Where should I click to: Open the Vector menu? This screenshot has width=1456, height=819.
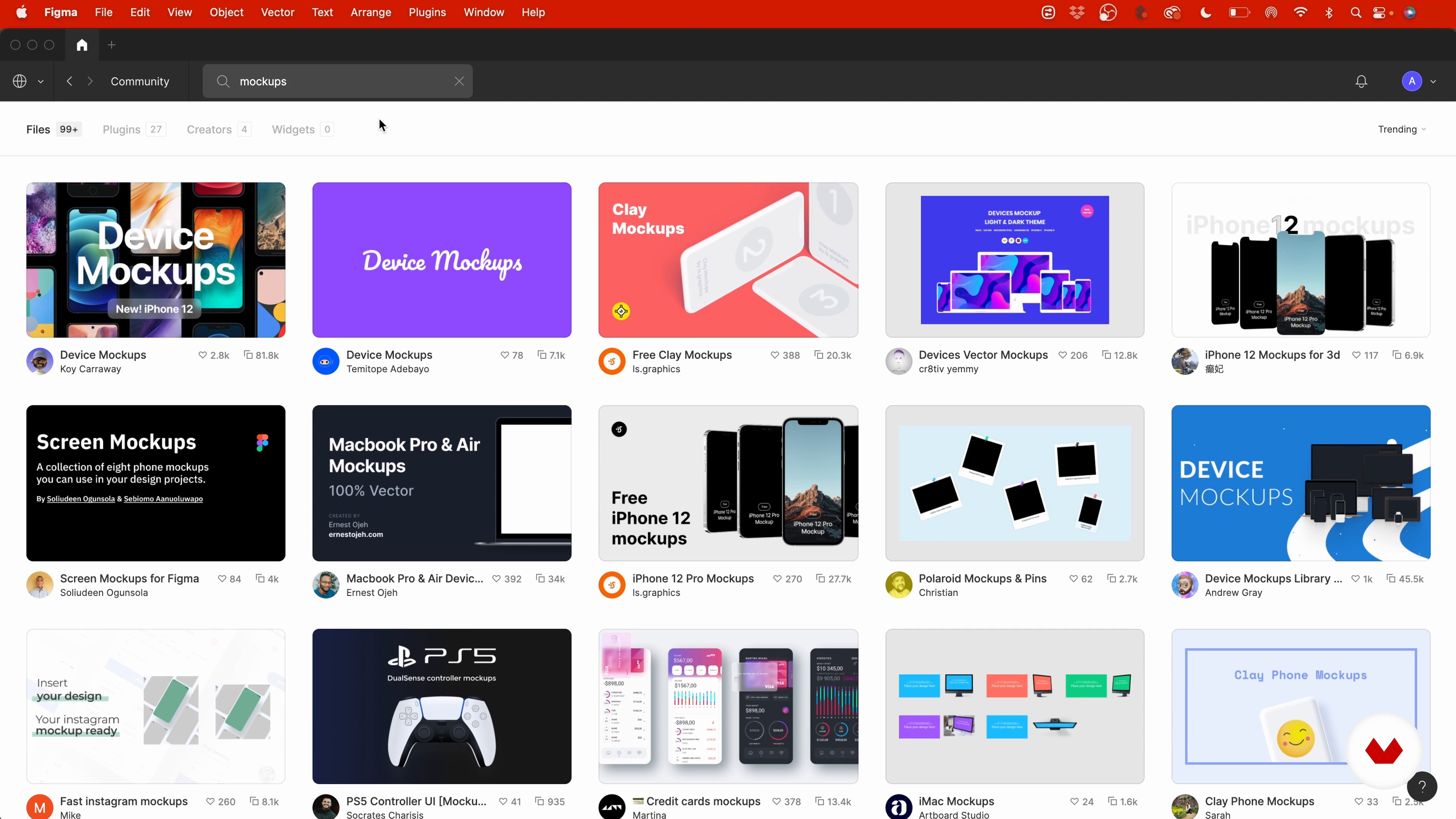[x=278, y=13]
